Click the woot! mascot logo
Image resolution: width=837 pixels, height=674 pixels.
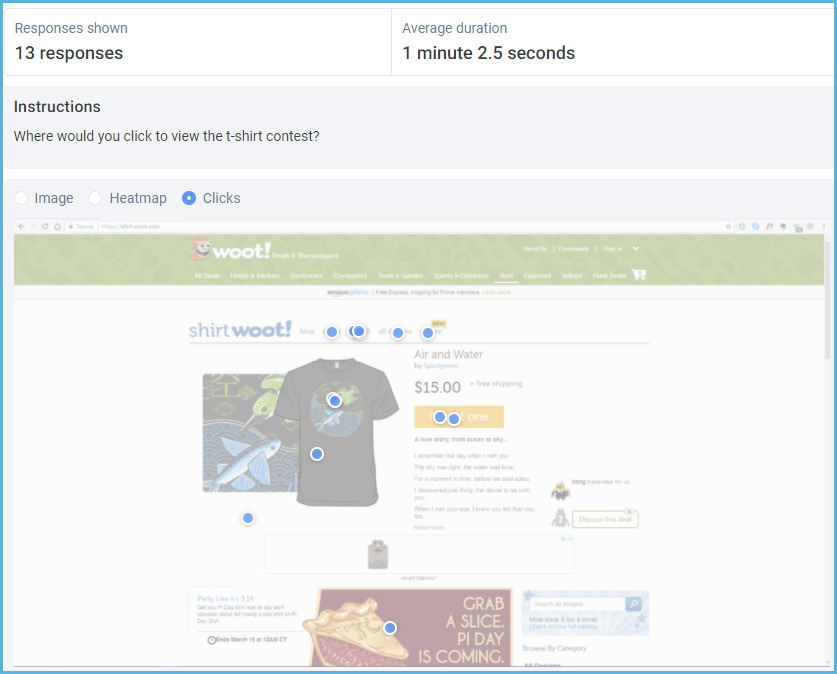(x=201, y=249)
